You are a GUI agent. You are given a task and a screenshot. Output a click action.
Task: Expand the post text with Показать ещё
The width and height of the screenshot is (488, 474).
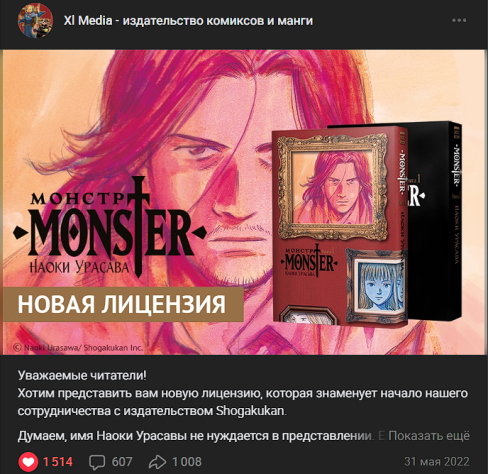[429, 436]
